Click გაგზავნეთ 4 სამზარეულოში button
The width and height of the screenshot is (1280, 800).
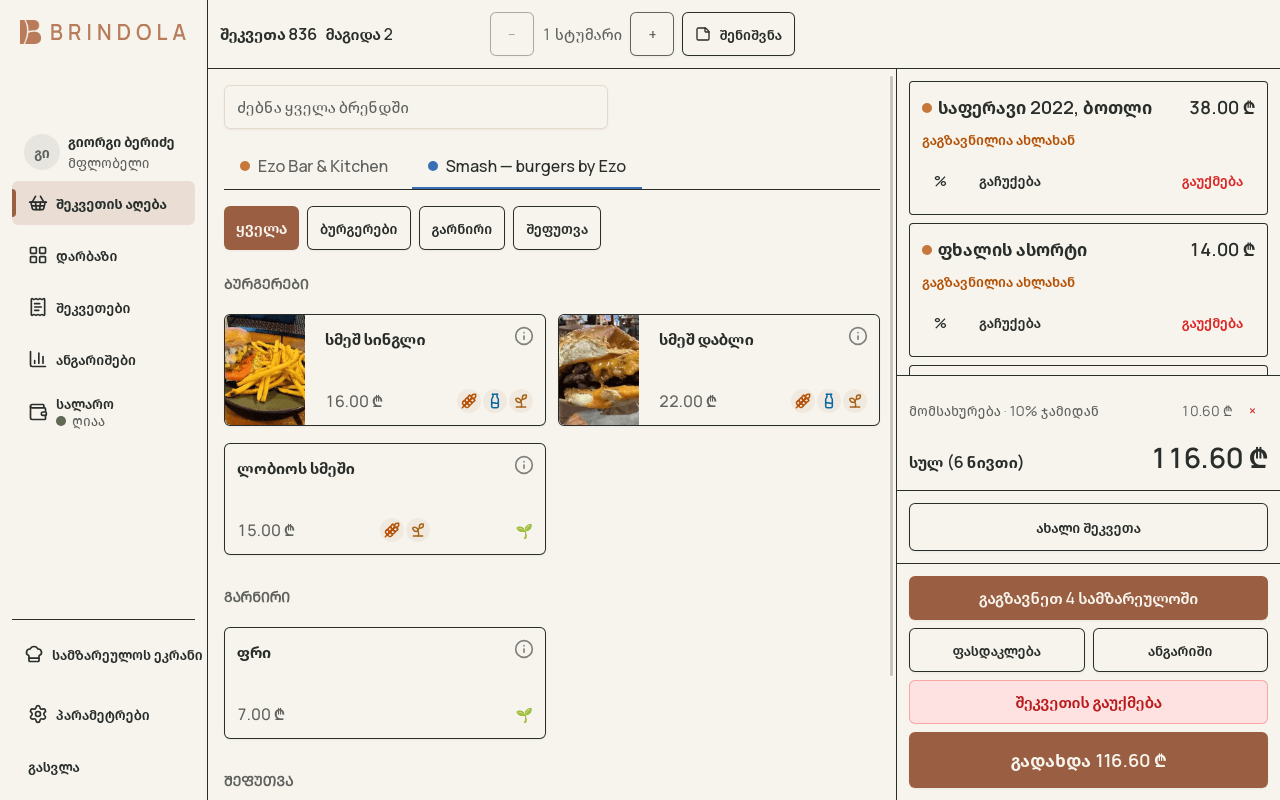(1088, 598)
